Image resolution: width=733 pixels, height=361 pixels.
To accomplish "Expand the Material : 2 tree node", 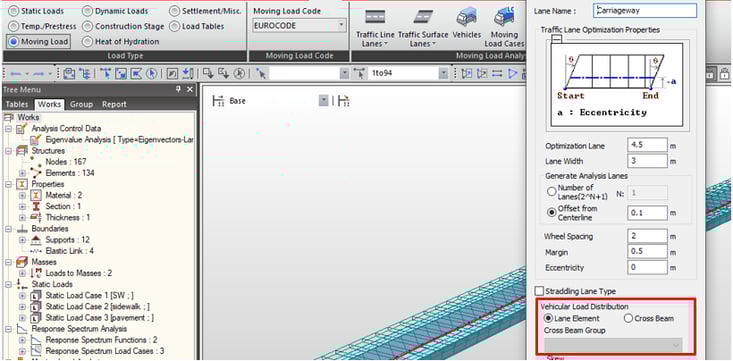I will (22, 195).
